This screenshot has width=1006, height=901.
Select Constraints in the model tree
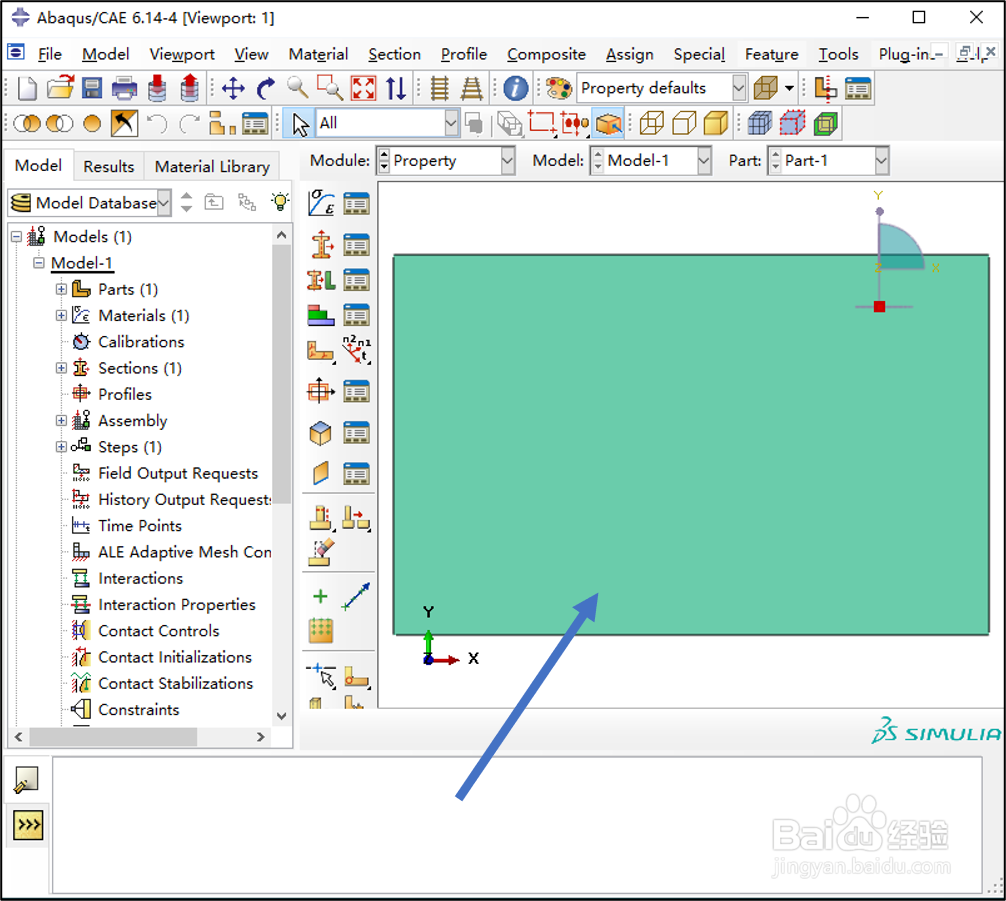click(x=139, y=710)
